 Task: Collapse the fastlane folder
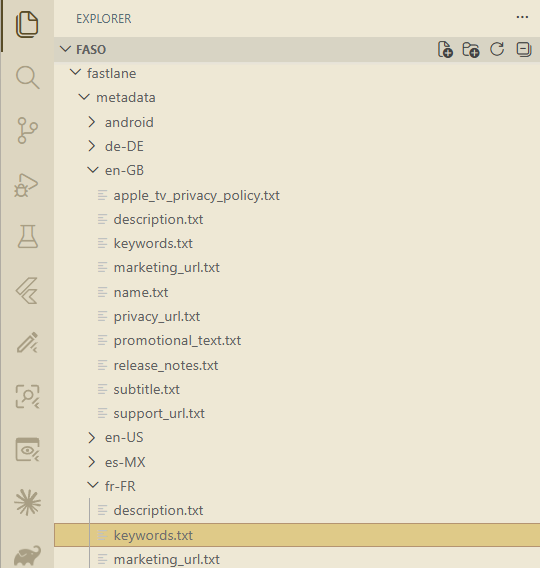tap(75, 72)
